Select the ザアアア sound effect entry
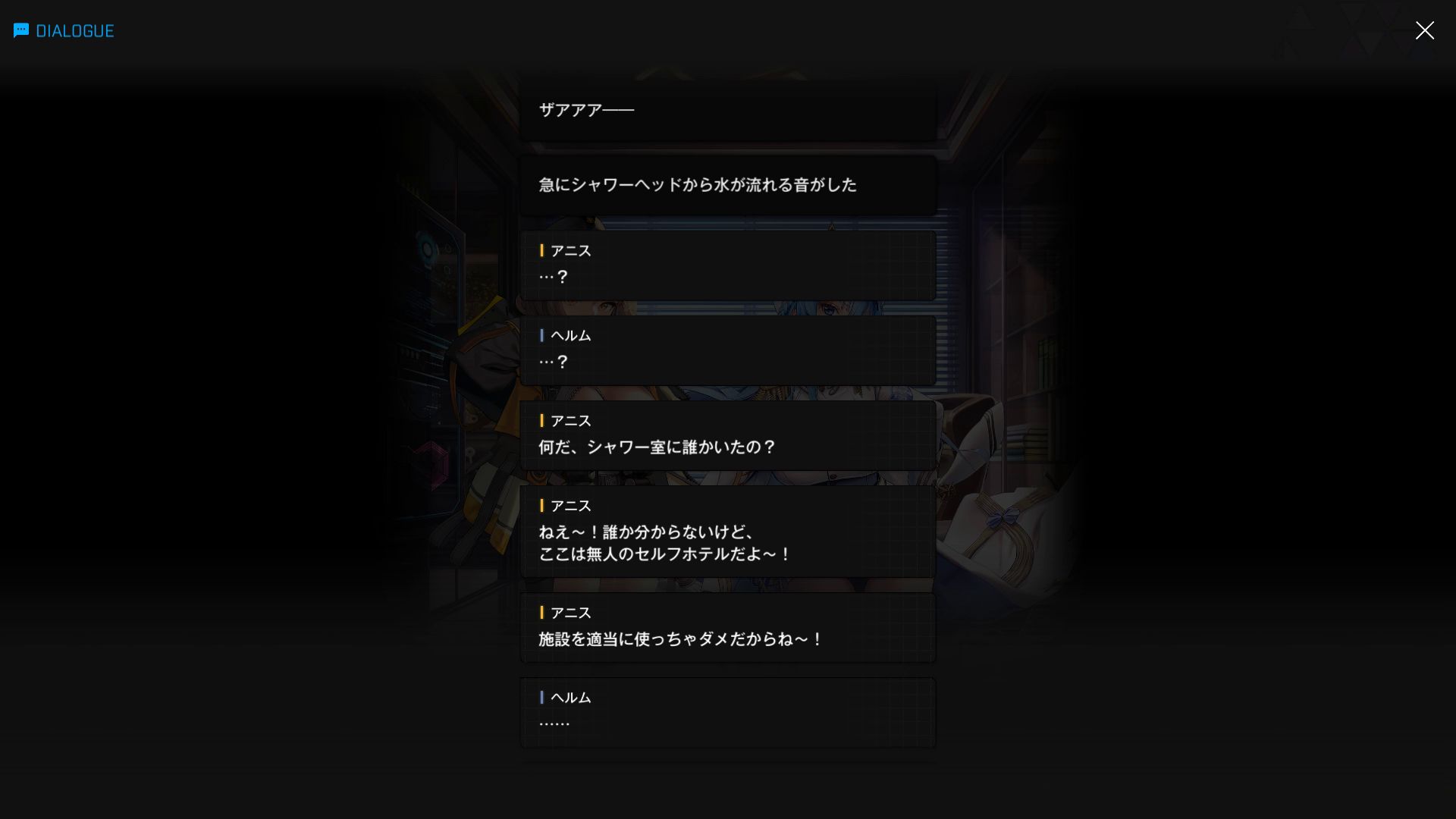The image size is (1456, 819). coord(728,110)
